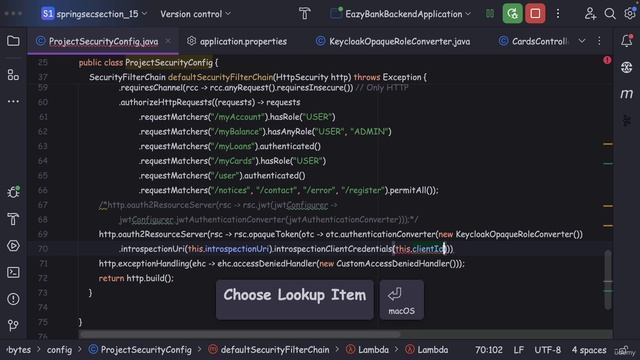640x360 pixels.
Task: Click the horizontal editor scrollbar
Action: point(239,334)
